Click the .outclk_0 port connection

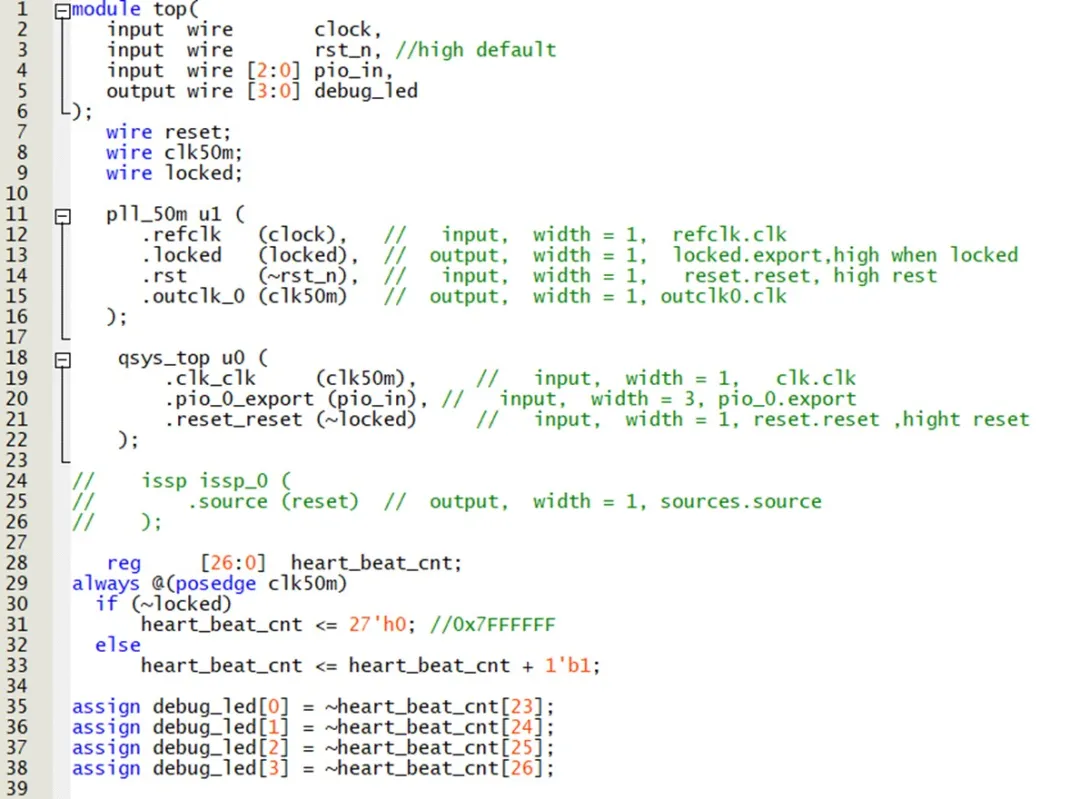192,297
